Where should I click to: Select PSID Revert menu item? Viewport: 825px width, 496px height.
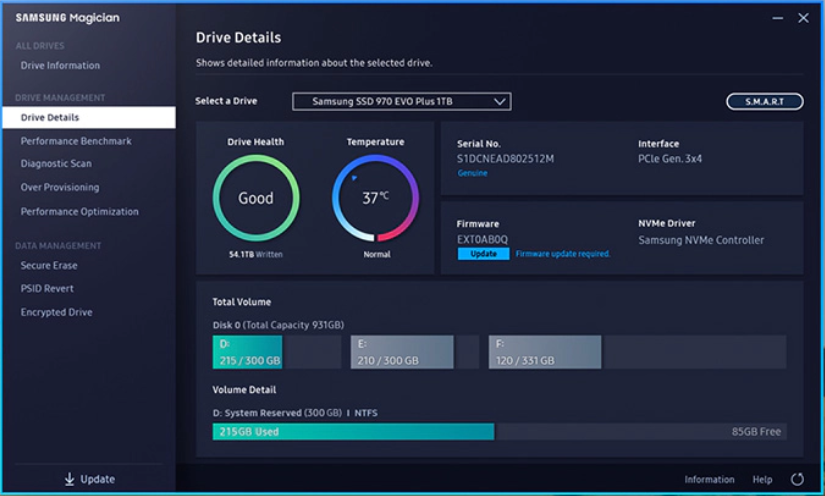pyautogui.click(x=47, y=289)
